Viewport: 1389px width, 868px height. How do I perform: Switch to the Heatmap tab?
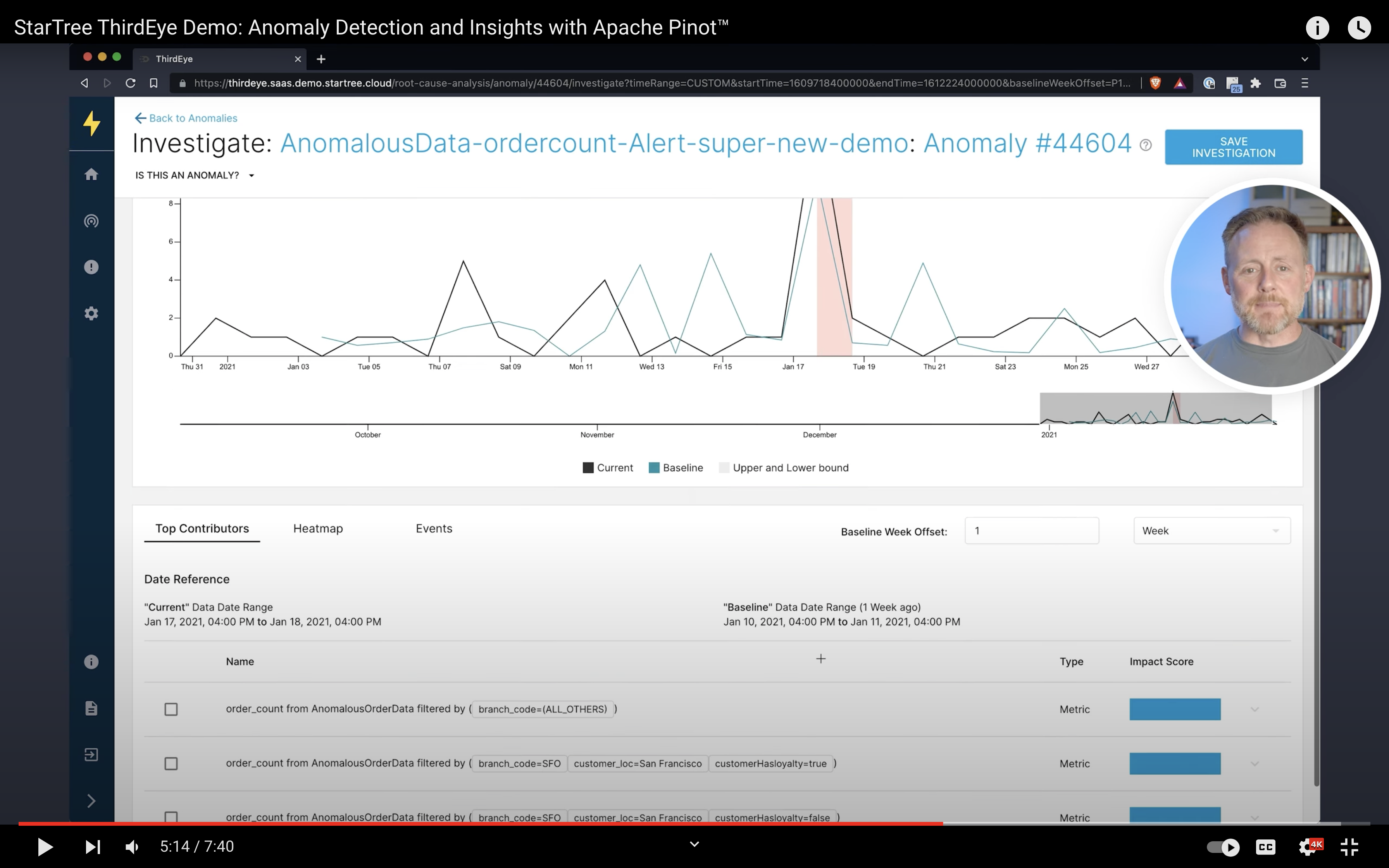tap(318, 529)
